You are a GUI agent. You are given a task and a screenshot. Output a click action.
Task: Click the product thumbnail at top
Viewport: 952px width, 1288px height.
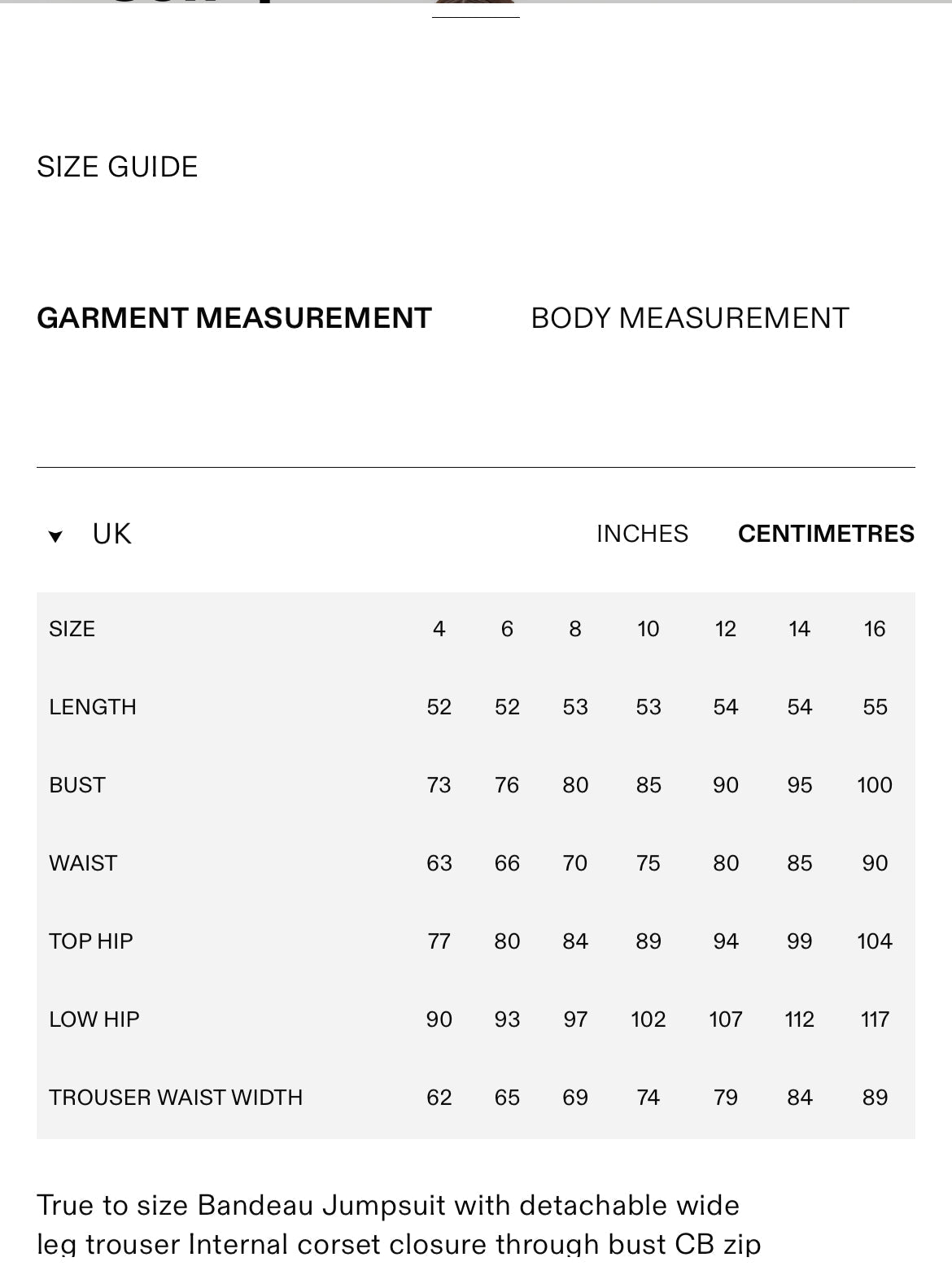point(476,8)
